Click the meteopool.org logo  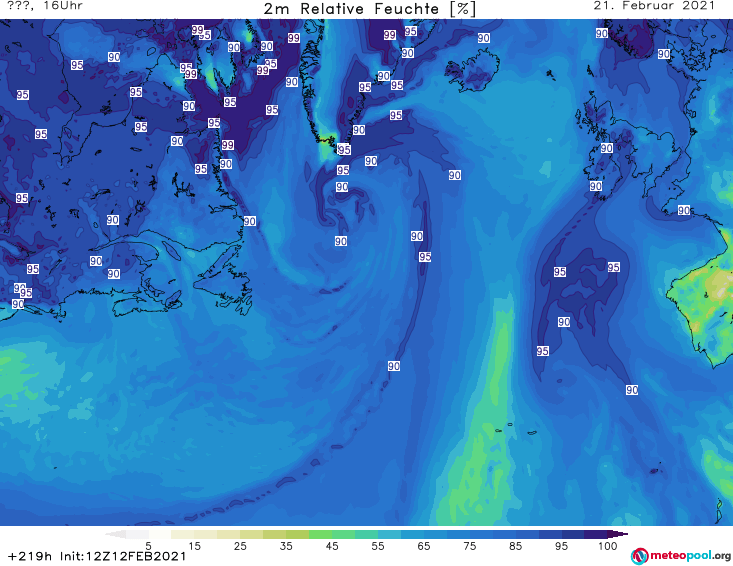click(x=681, y=556)
